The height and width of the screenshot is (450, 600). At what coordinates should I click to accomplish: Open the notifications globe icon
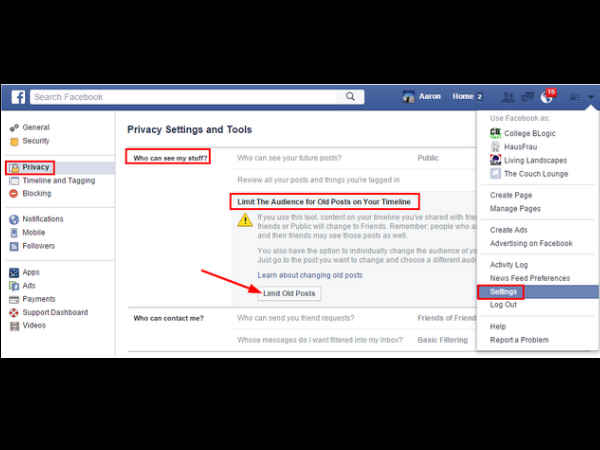546,97
